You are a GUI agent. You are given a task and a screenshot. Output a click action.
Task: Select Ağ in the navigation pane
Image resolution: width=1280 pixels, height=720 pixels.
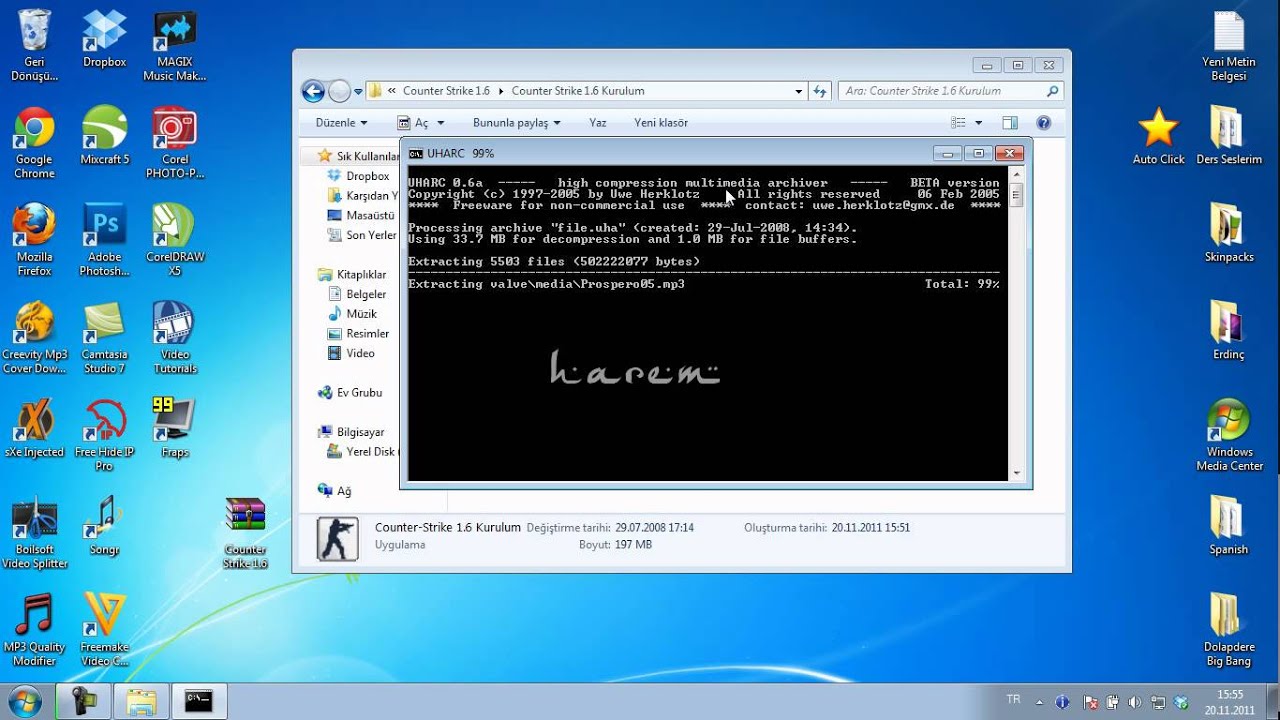[x=335, y=491]
